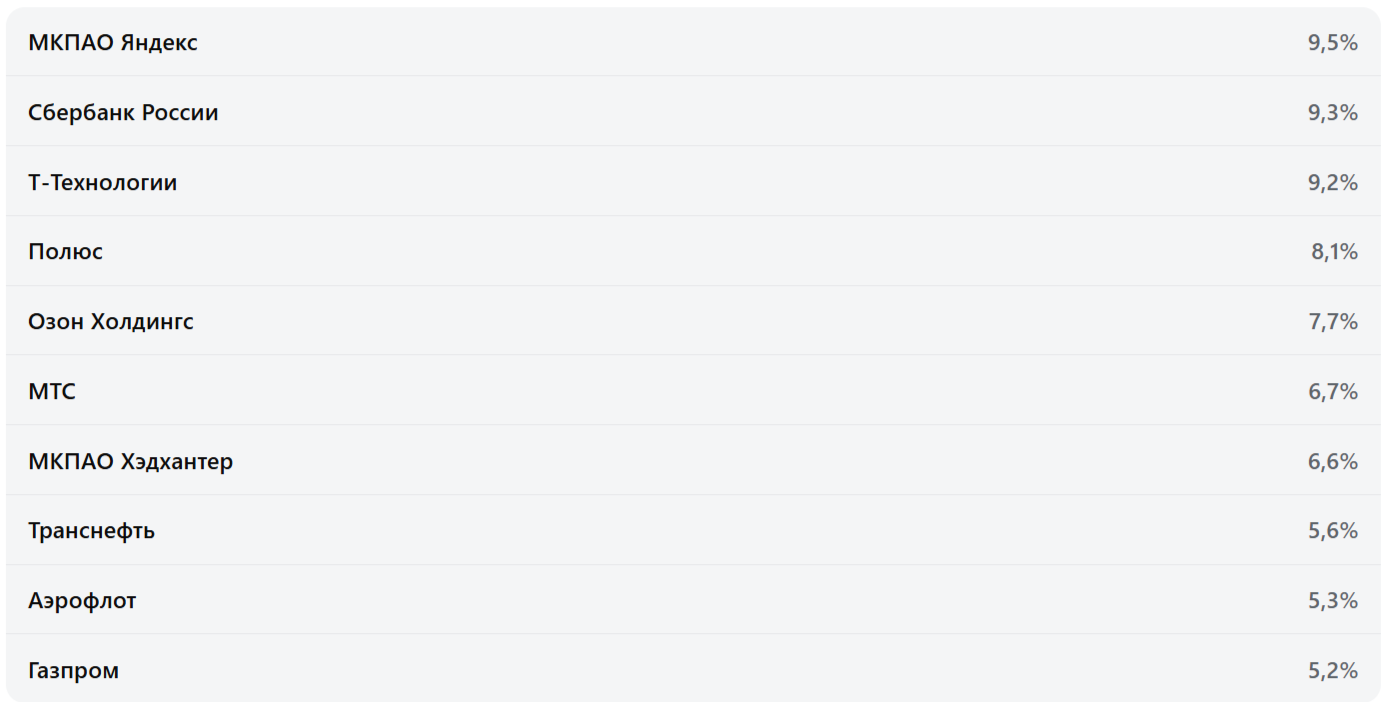The height and width of the screenshot is (702, 1383).
Task: Click the 6,6% share value
Action: coord(1332,462)
